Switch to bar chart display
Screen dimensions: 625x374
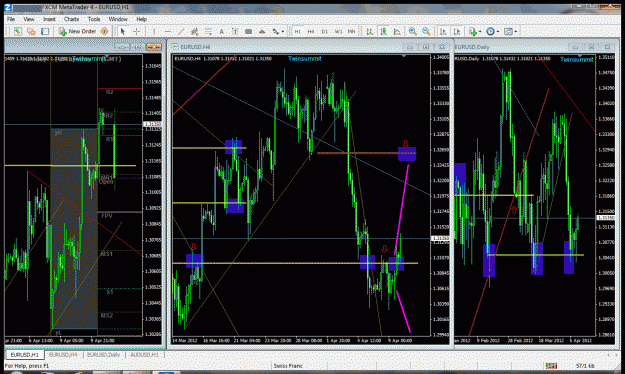click(370, 31)
